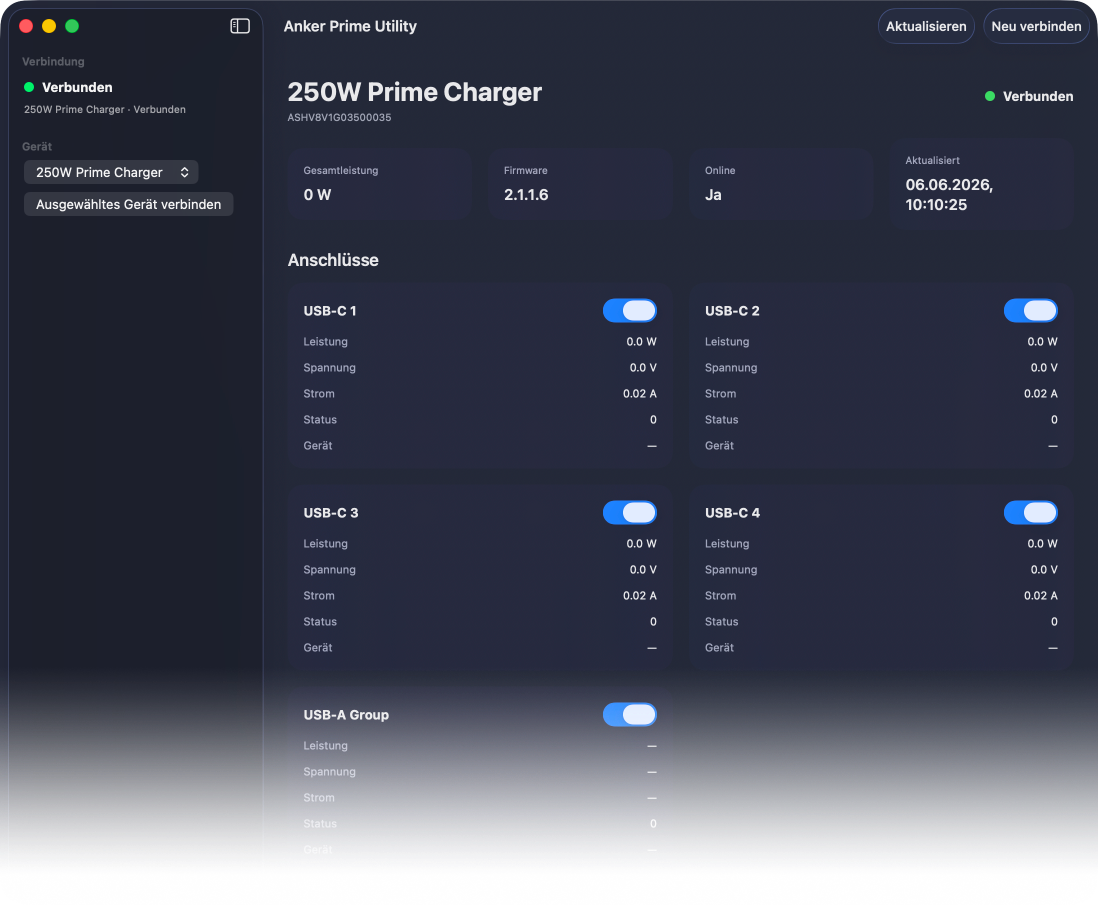The width and height of the screenshot is (1098, 905).
Task: Click the 250W Prime Charger · Verbunden subtitle
Action: [x=105, y=109]
